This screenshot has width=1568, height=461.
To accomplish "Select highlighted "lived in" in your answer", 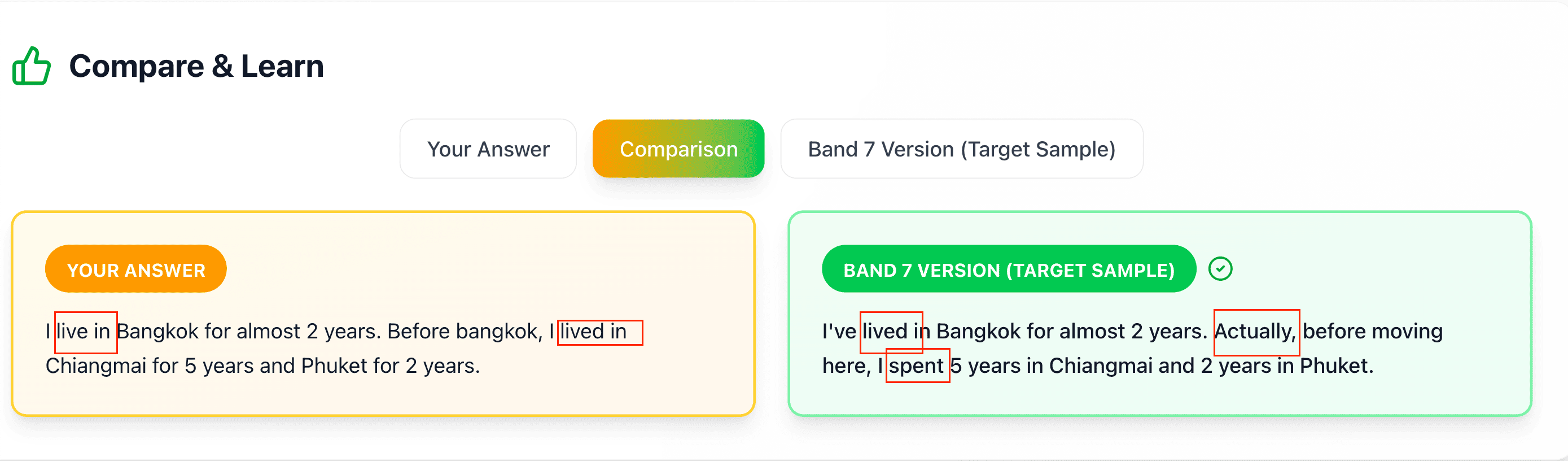I will point(593,332).
